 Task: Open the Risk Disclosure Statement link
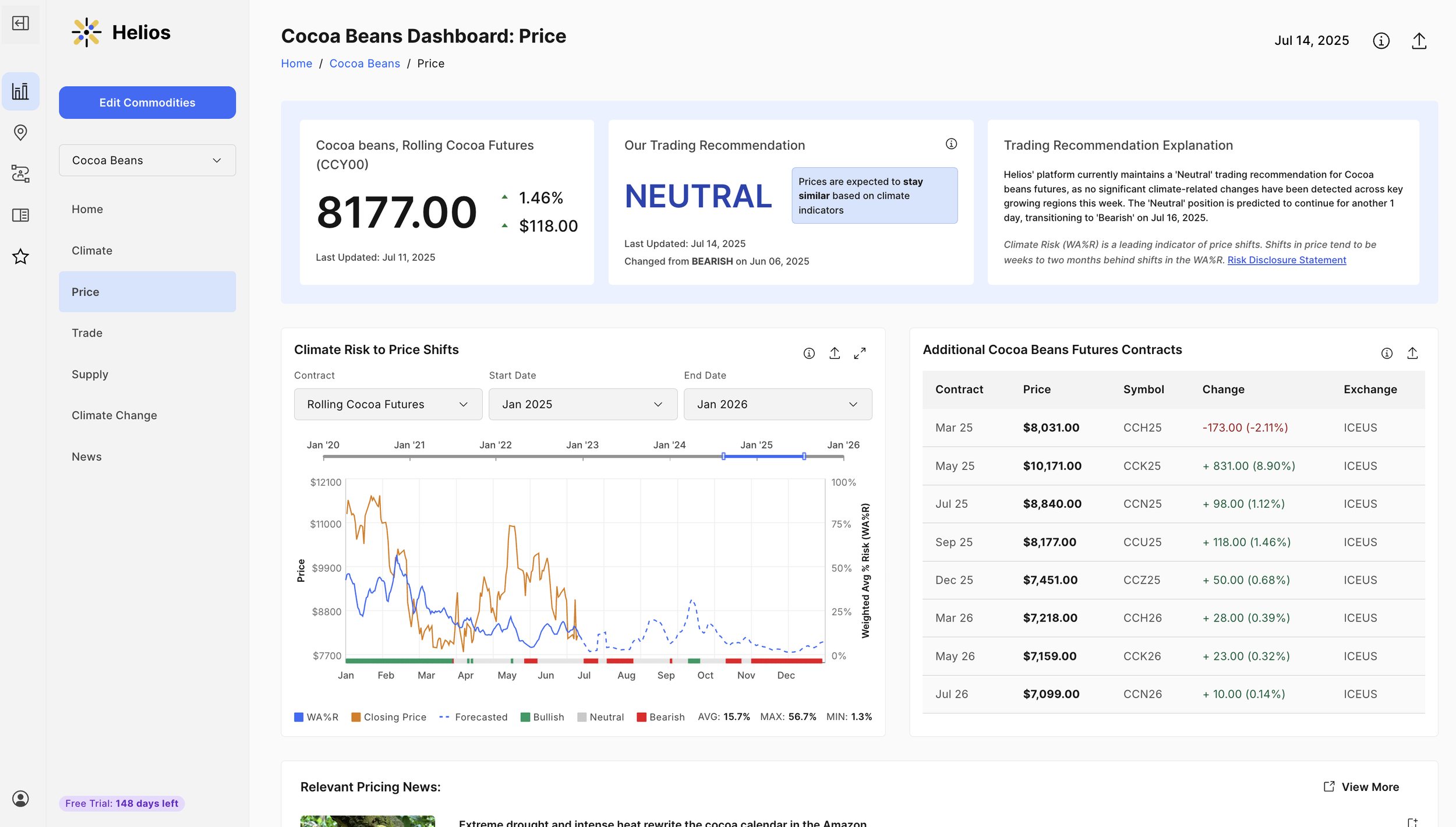point(1287,260)
